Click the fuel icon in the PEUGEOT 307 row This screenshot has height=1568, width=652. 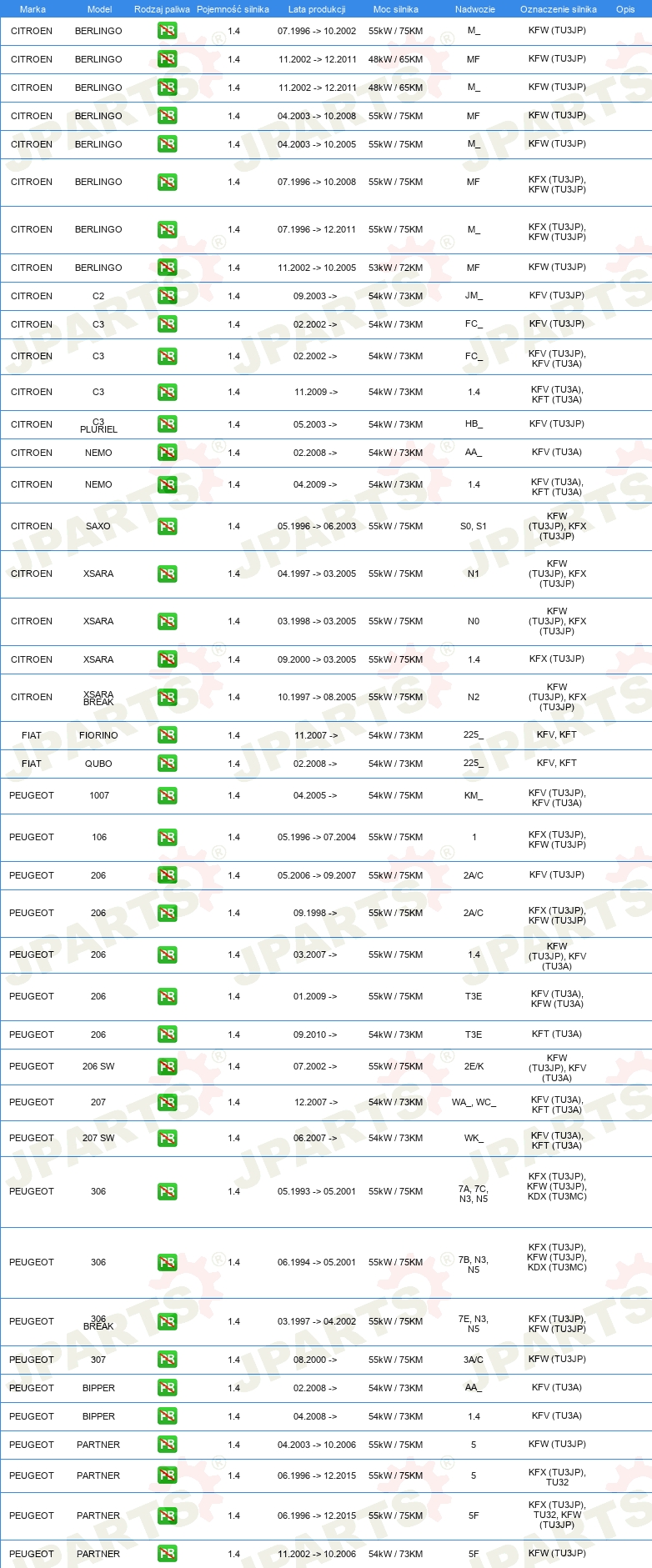(167, 1360)
